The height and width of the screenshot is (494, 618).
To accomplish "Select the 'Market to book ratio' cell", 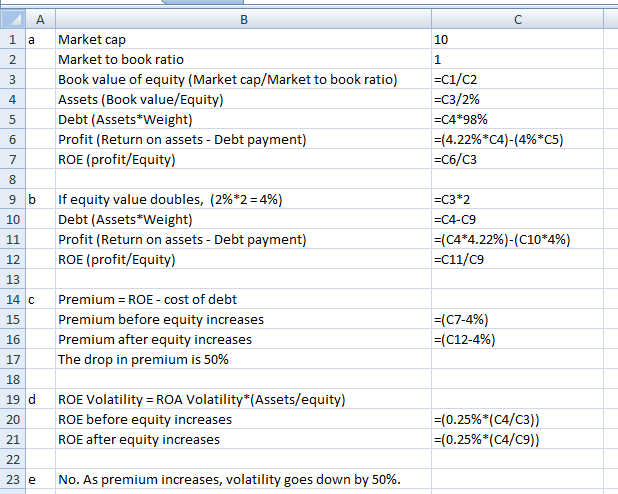I will coord(242,59).
